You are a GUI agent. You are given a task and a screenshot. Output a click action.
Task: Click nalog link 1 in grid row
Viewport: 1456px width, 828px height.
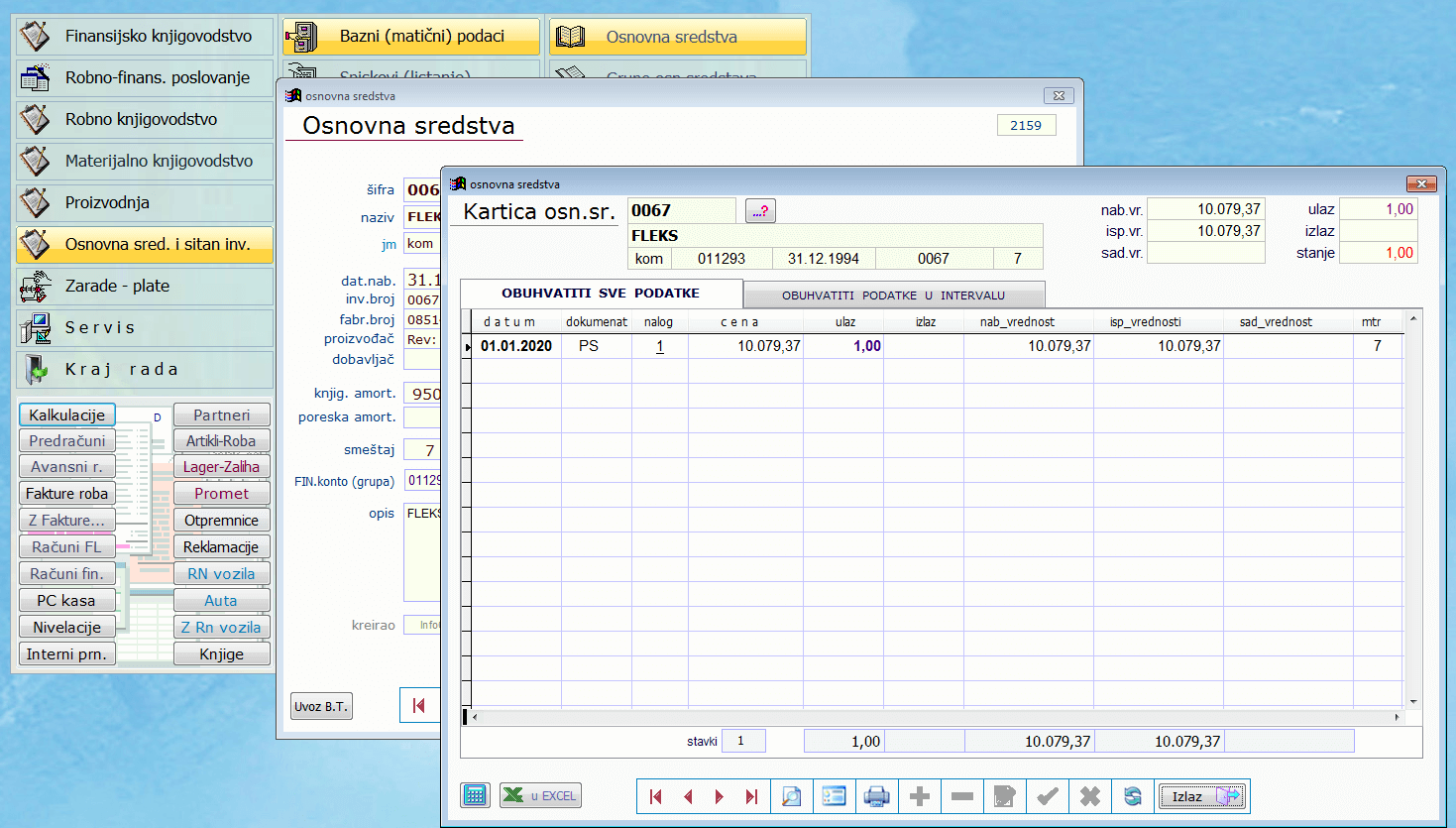pos(659,346)
